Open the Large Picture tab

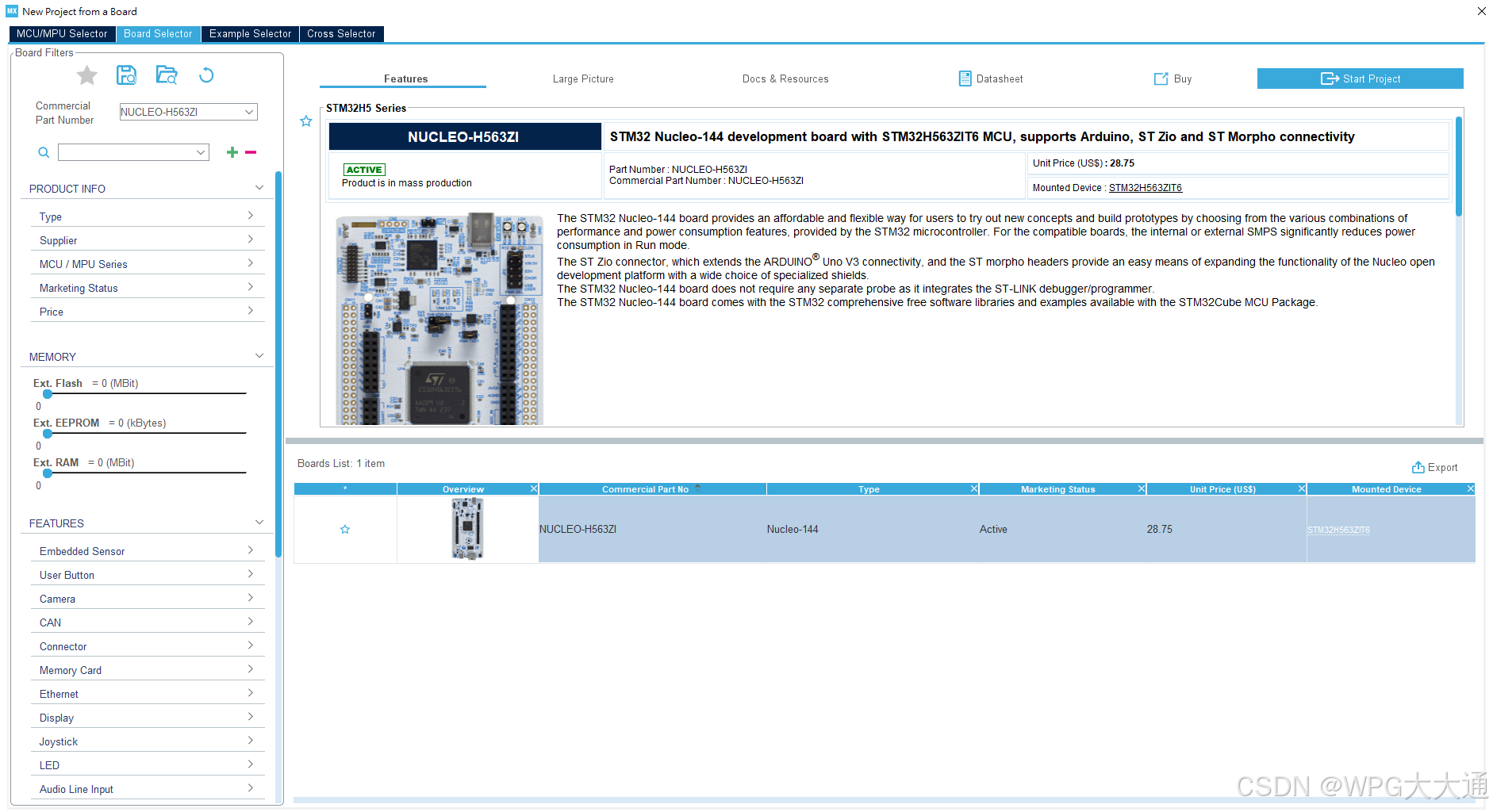coord(583,79)
